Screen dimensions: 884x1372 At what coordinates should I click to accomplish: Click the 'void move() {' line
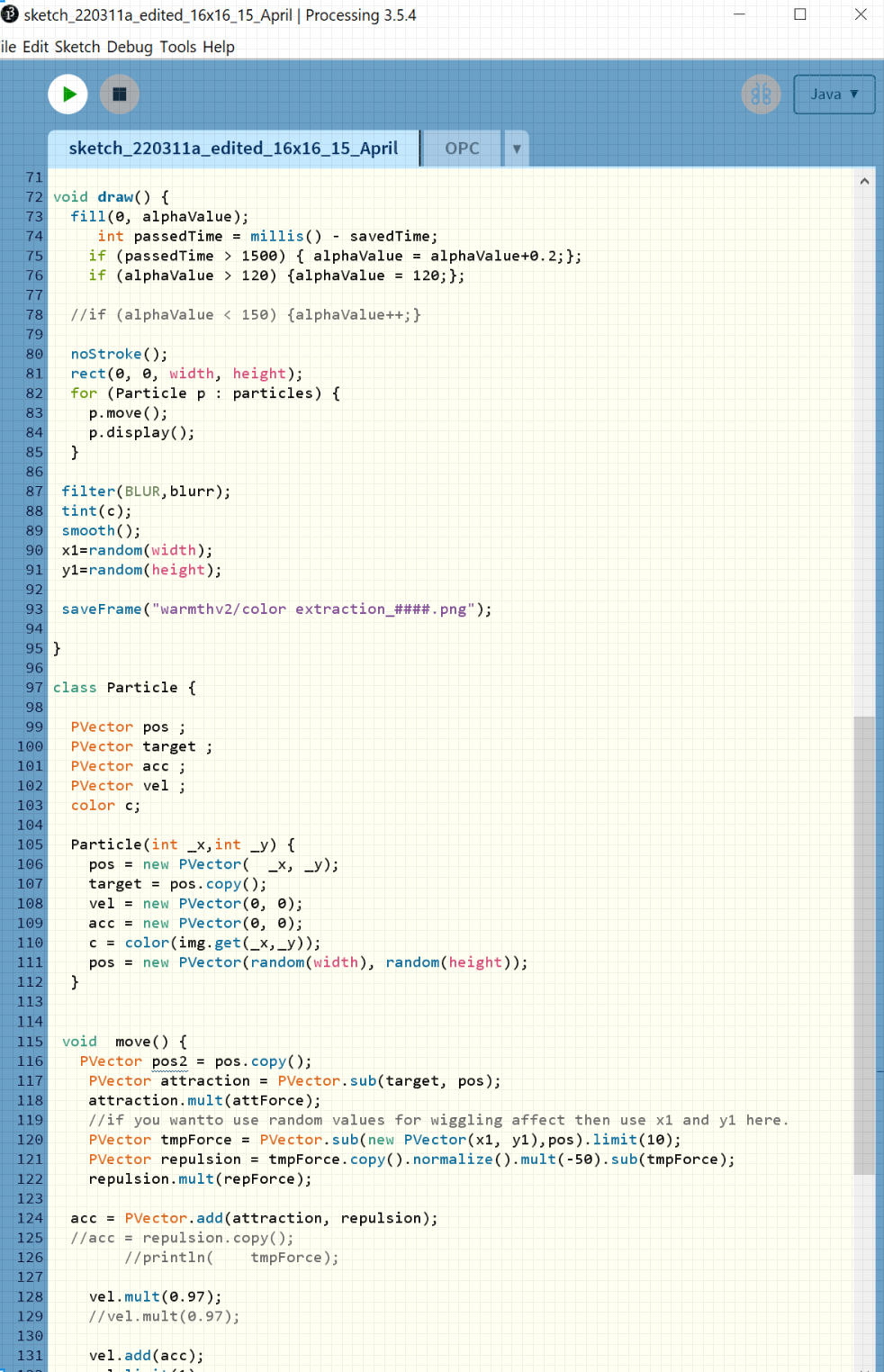[124, 1043]
